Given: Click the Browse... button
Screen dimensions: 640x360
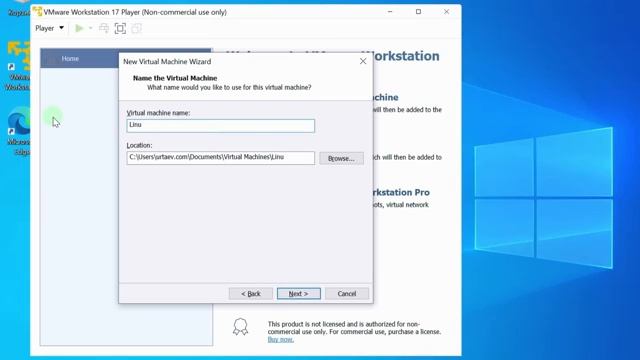Looking at the screenshot, I should 341,158.
